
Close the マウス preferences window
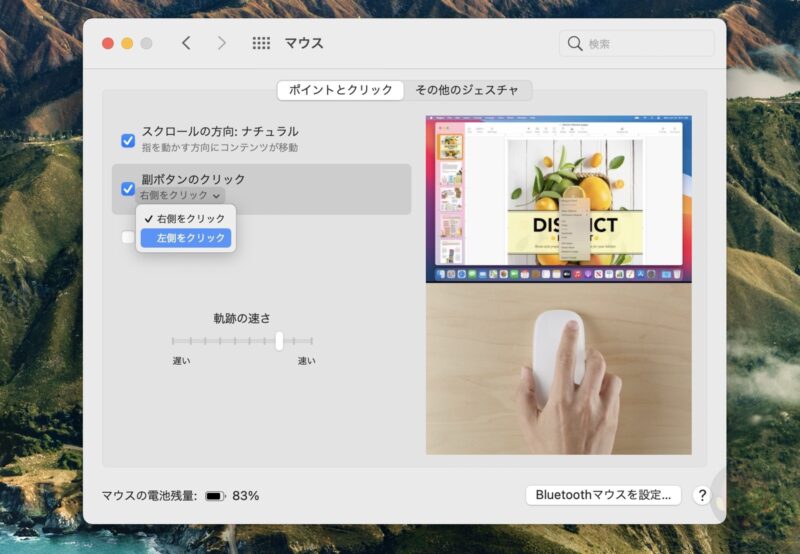pos(108,43)
